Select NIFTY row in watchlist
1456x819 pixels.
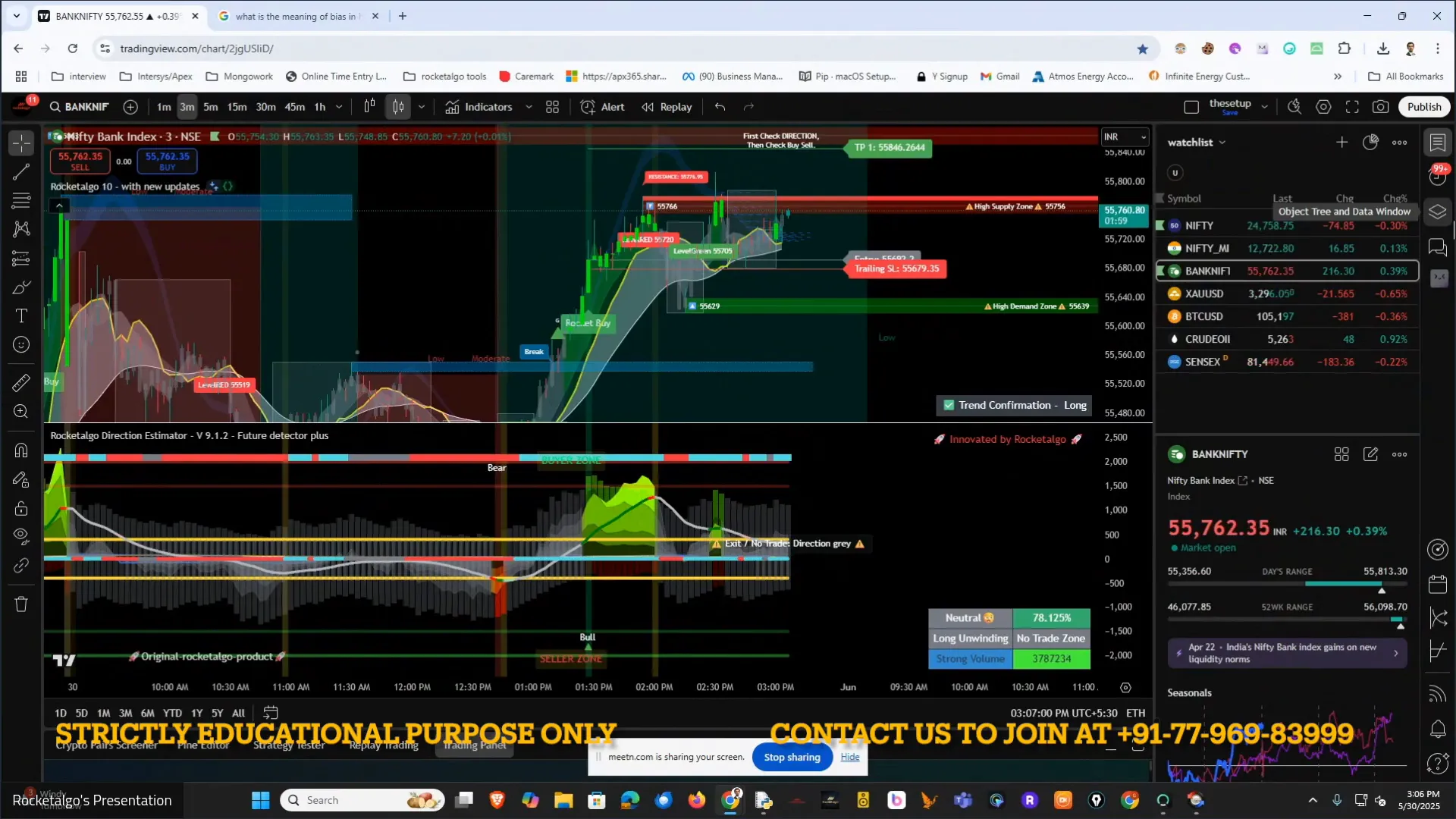tap(1287, 226)
